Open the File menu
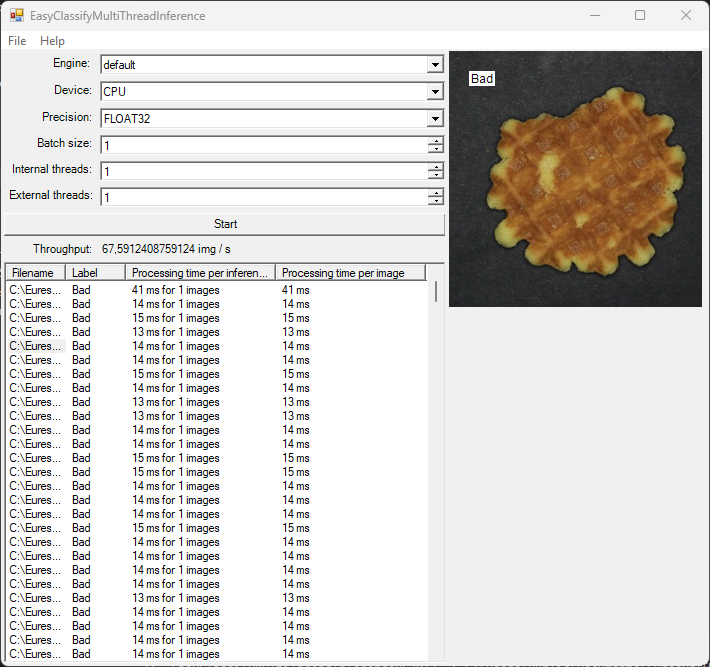 (x=17, y=41)
